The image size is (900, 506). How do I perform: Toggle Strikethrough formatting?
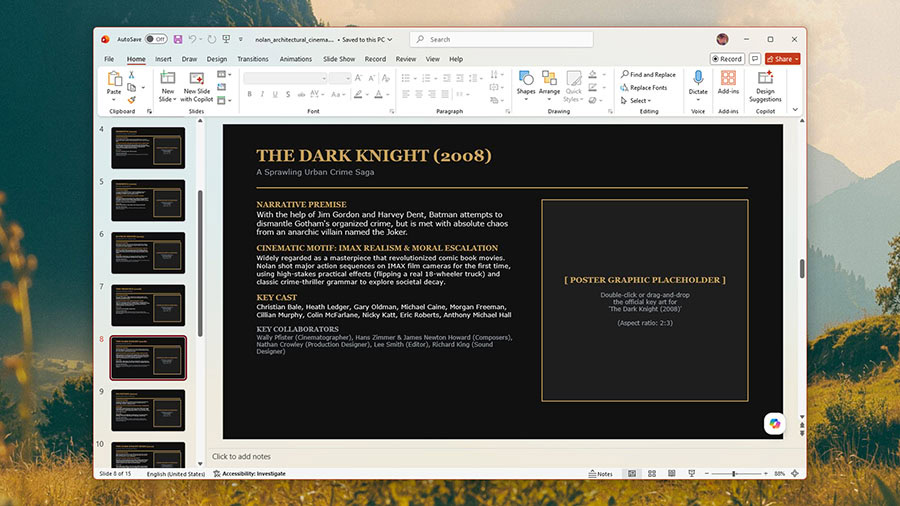coord(301,94)
